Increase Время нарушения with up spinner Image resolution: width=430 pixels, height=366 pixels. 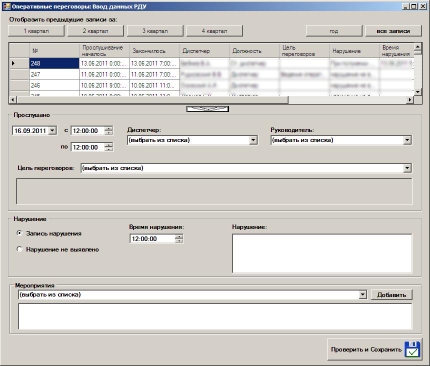pos(179,236)
